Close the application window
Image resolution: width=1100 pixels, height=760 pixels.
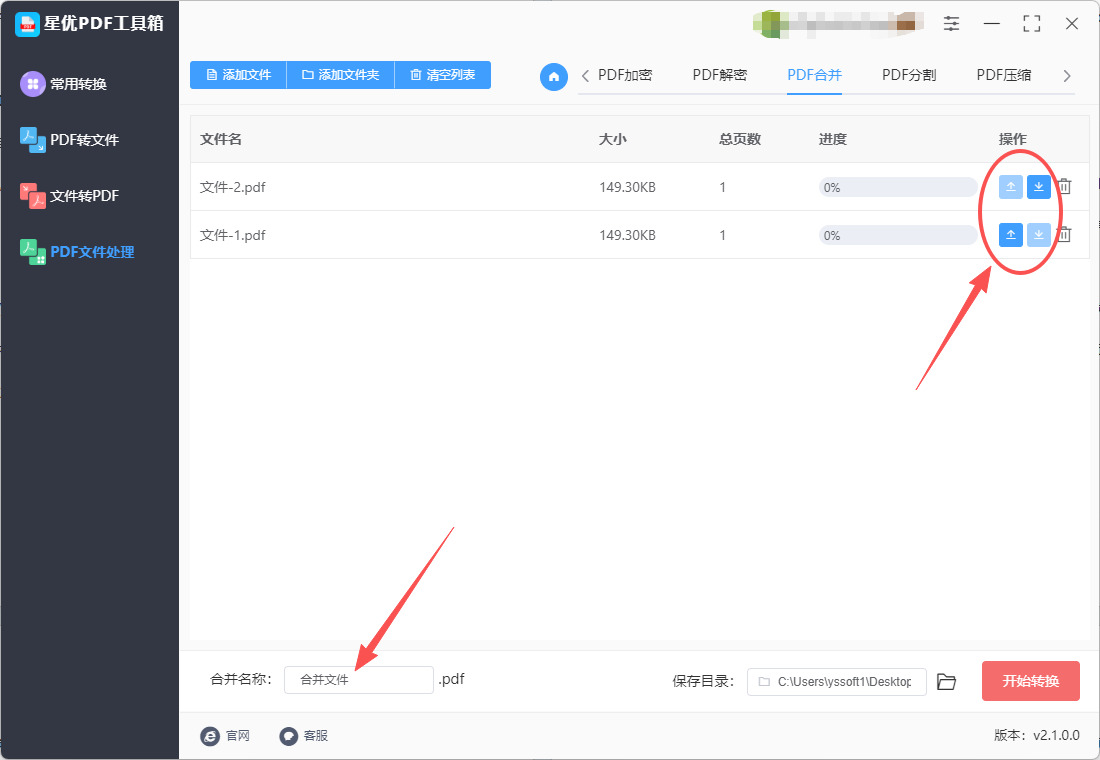pos(1072,23)
